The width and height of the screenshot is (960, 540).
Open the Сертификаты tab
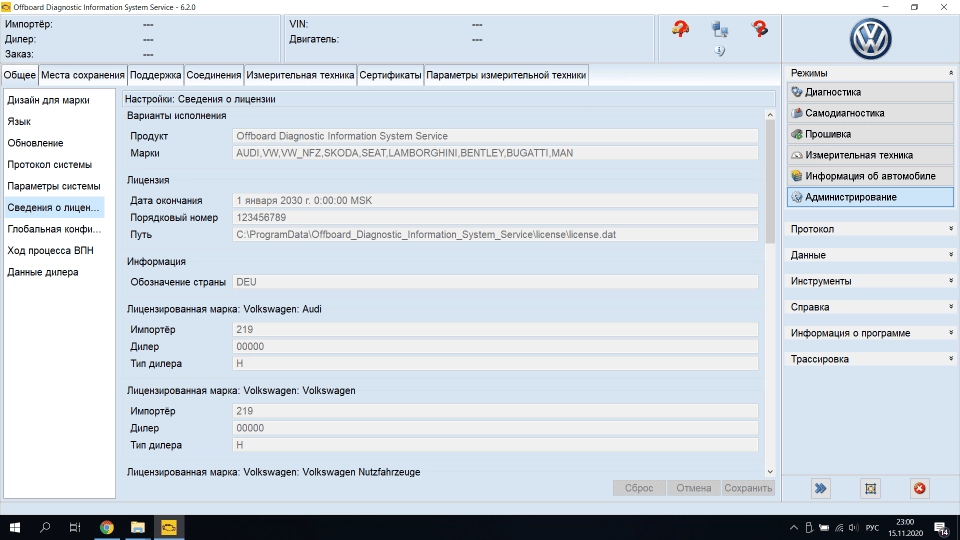390,75
